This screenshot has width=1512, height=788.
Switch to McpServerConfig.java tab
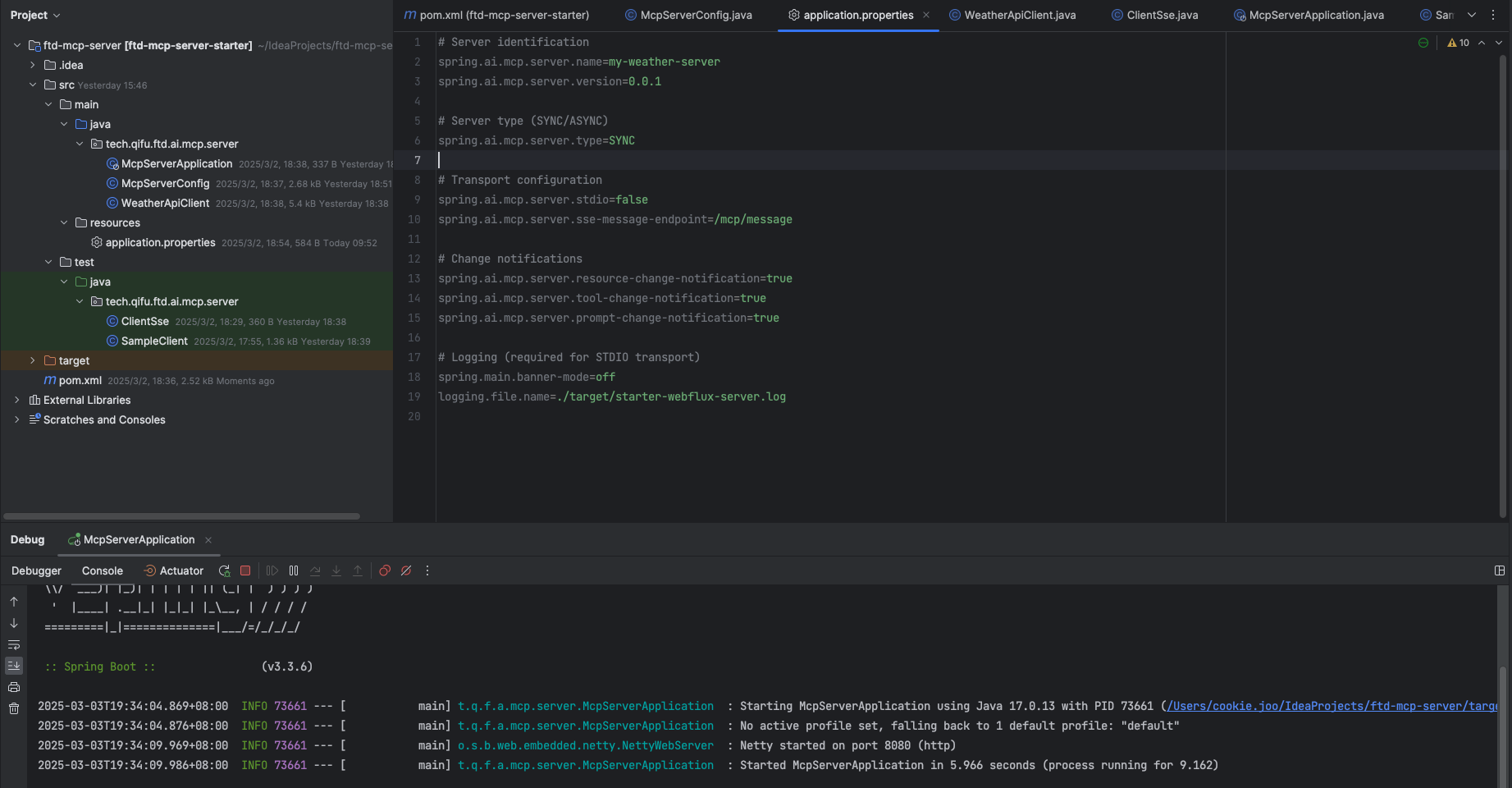coord(688,15)
